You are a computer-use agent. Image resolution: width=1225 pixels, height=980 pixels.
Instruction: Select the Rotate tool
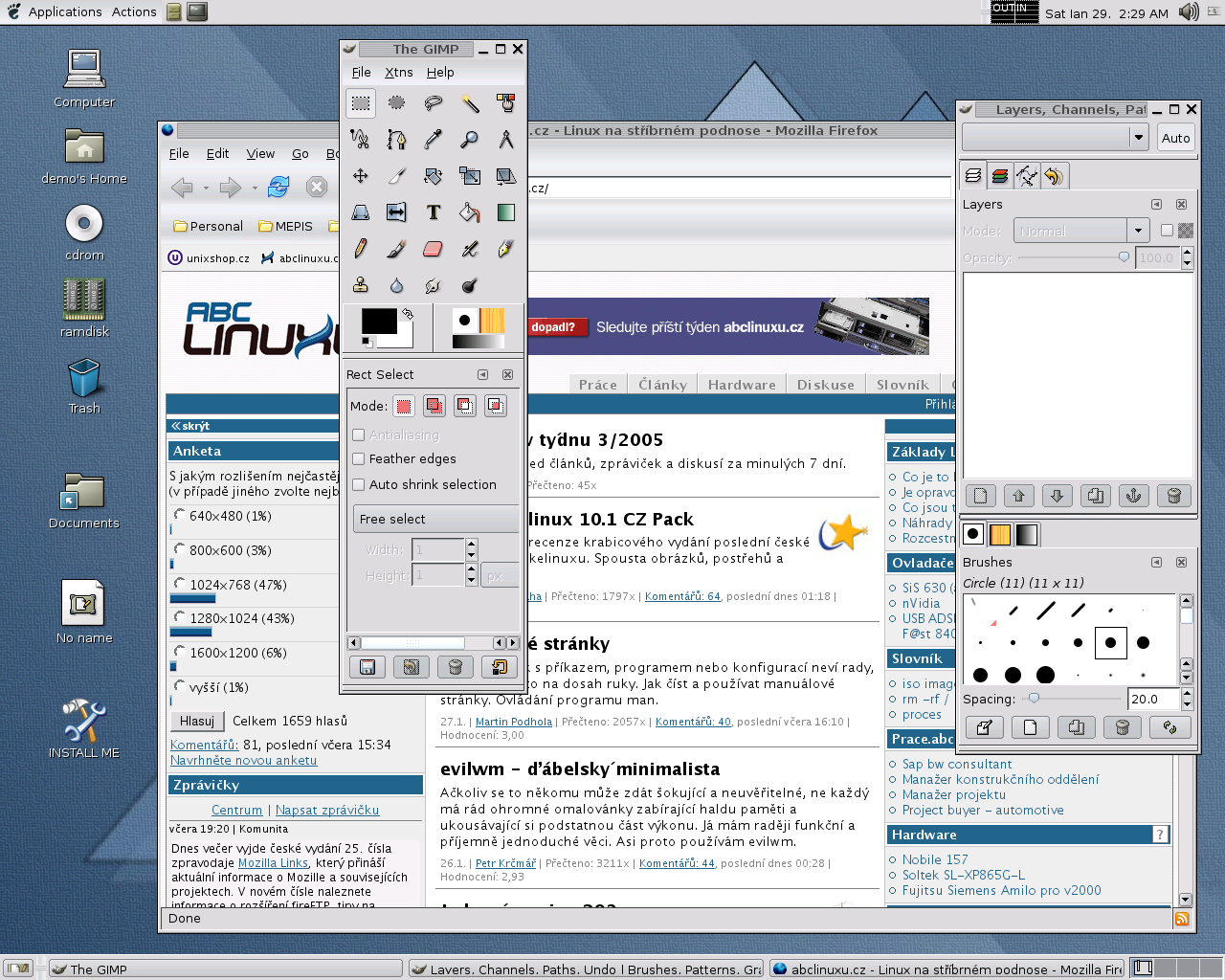[434, 176]
